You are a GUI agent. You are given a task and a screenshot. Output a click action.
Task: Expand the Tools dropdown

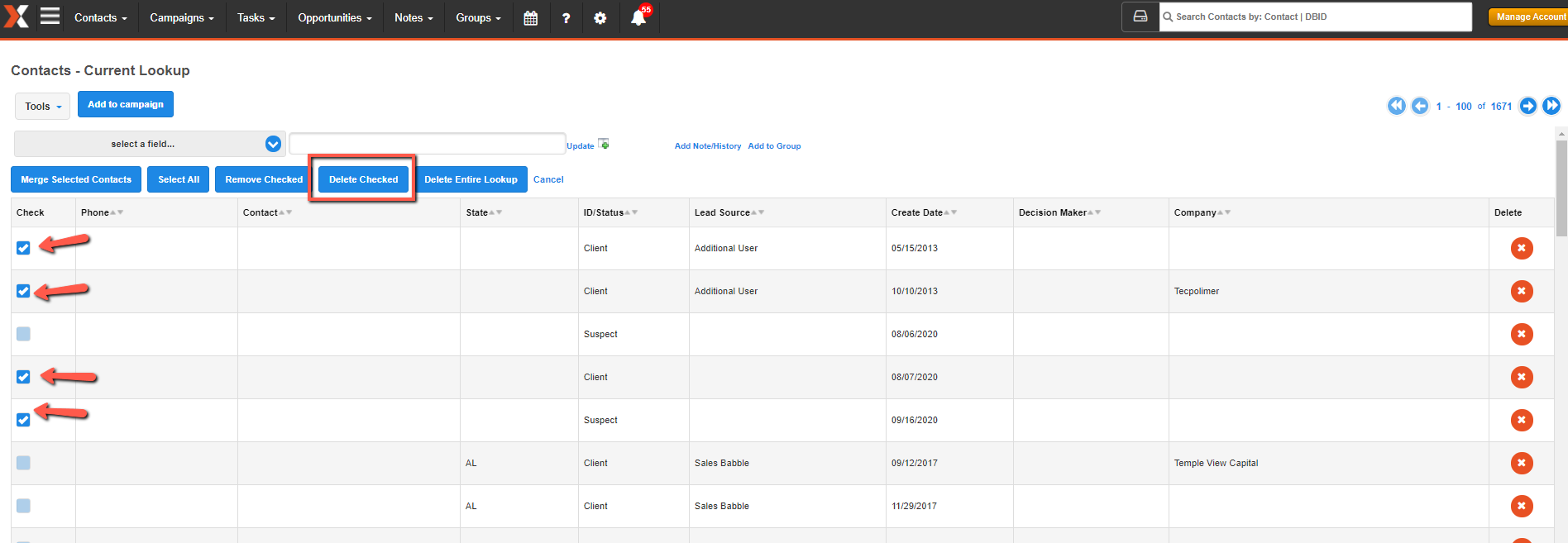(x=43, y=106)
